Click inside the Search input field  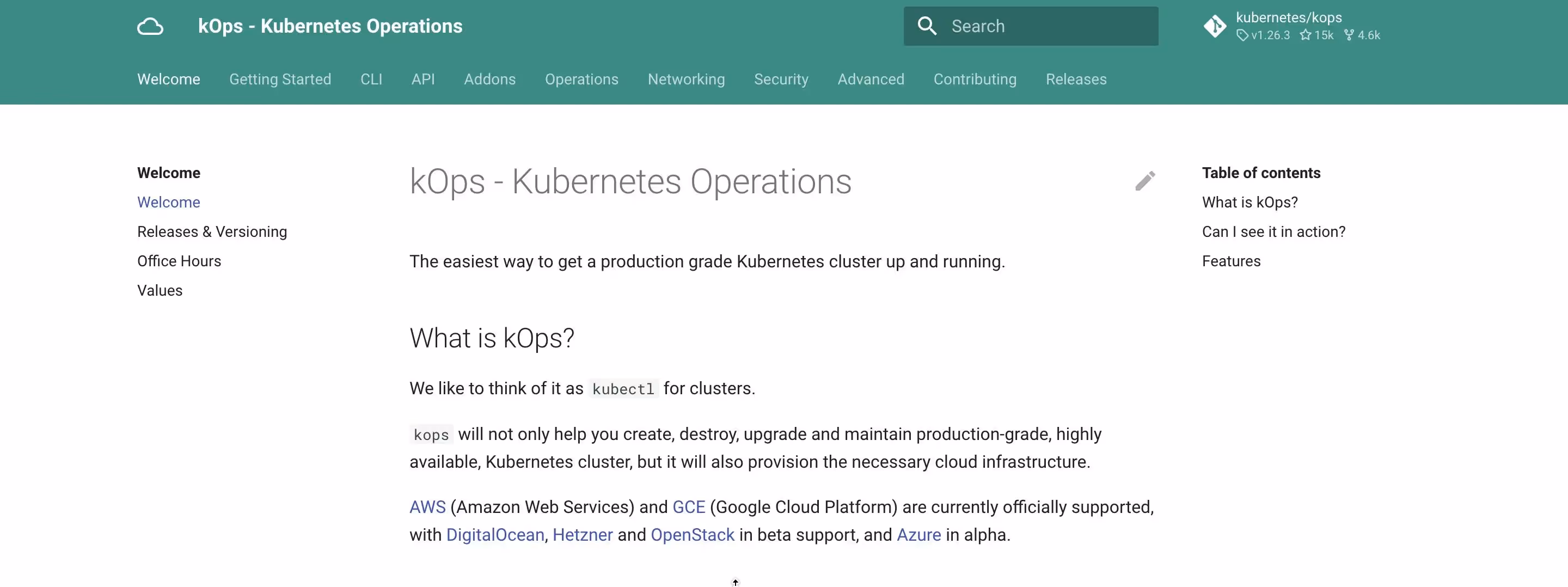click(x=1035, y=26)
